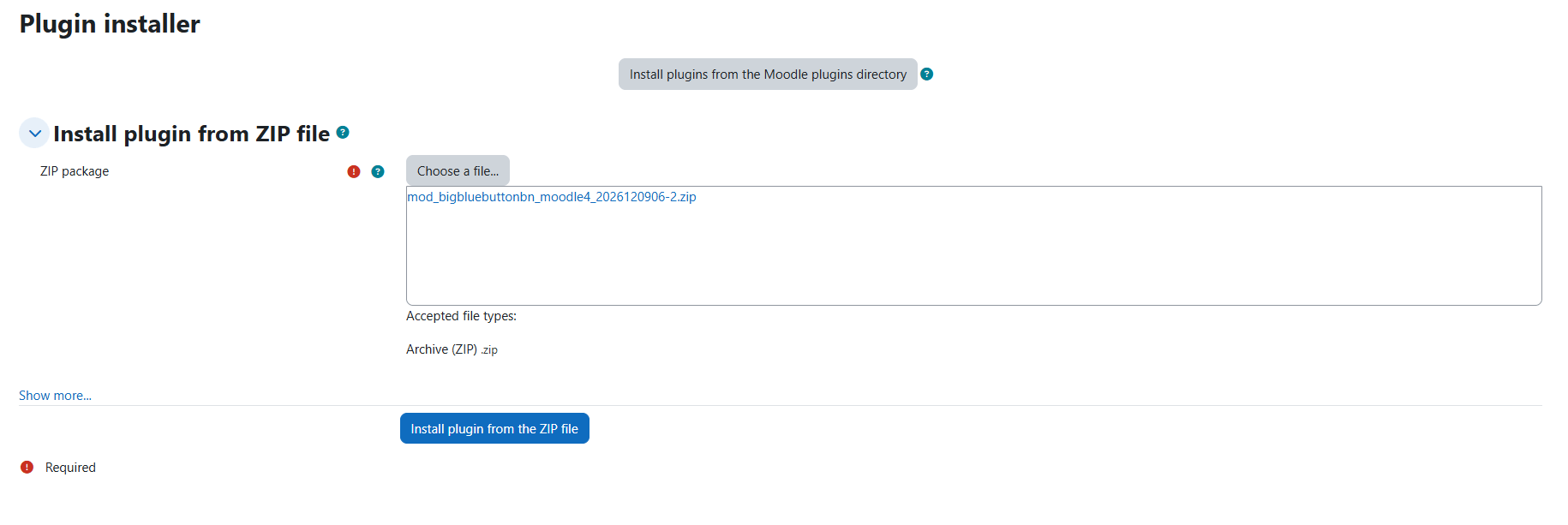
Task: Click the Choose a file... button
Action: pos(458,171)
